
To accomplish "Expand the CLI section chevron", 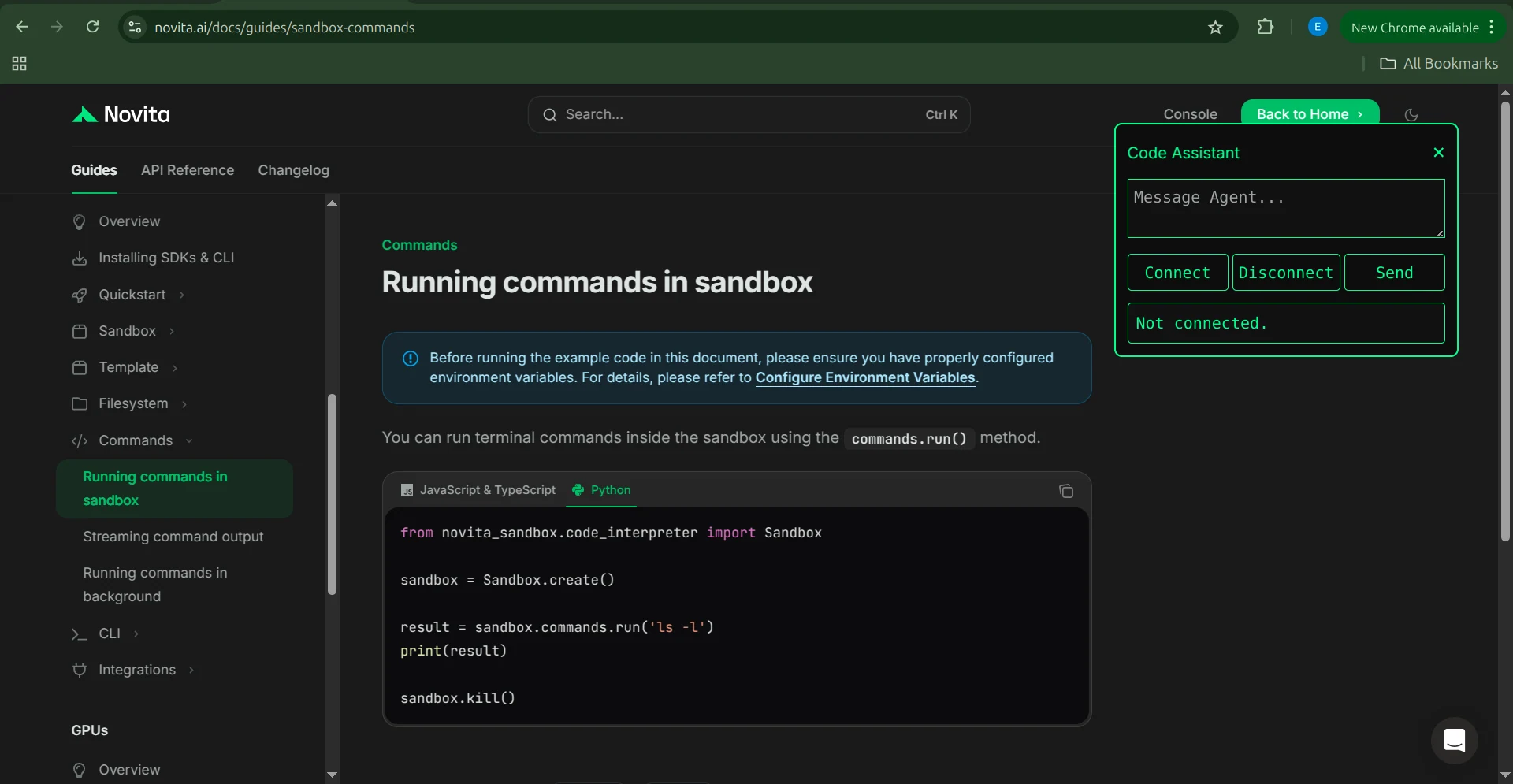I will 136,634.
